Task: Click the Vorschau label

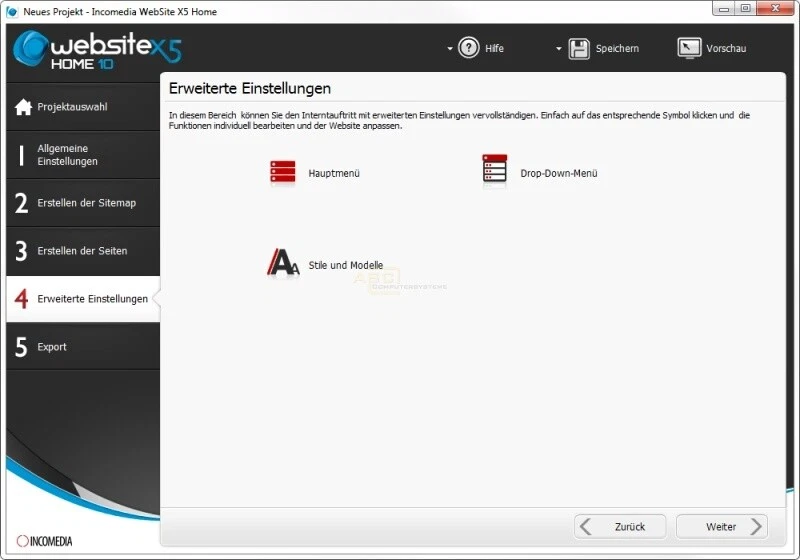Action: pos(726,48)
